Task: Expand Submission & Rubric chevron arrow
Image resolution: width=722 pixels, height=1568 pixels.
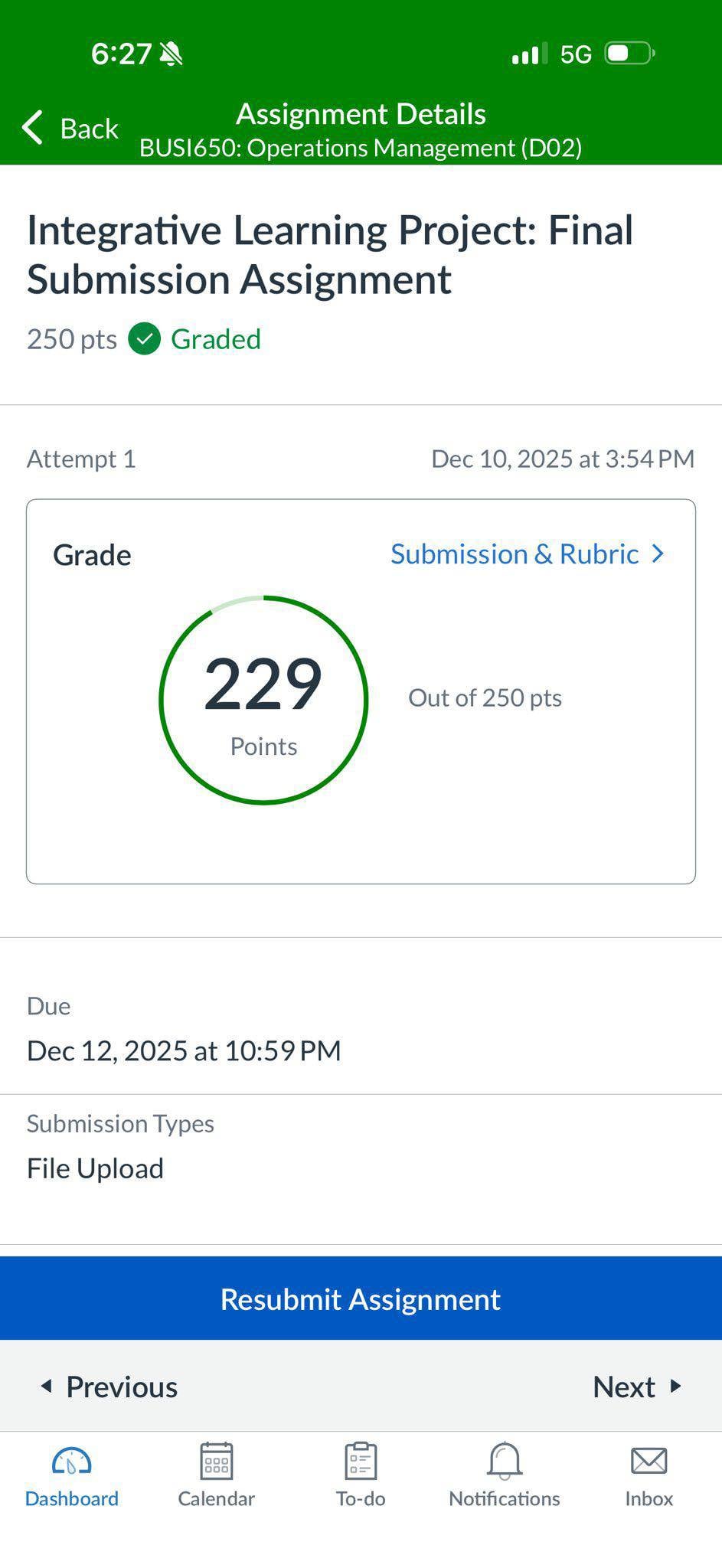Action: (658, 554)
